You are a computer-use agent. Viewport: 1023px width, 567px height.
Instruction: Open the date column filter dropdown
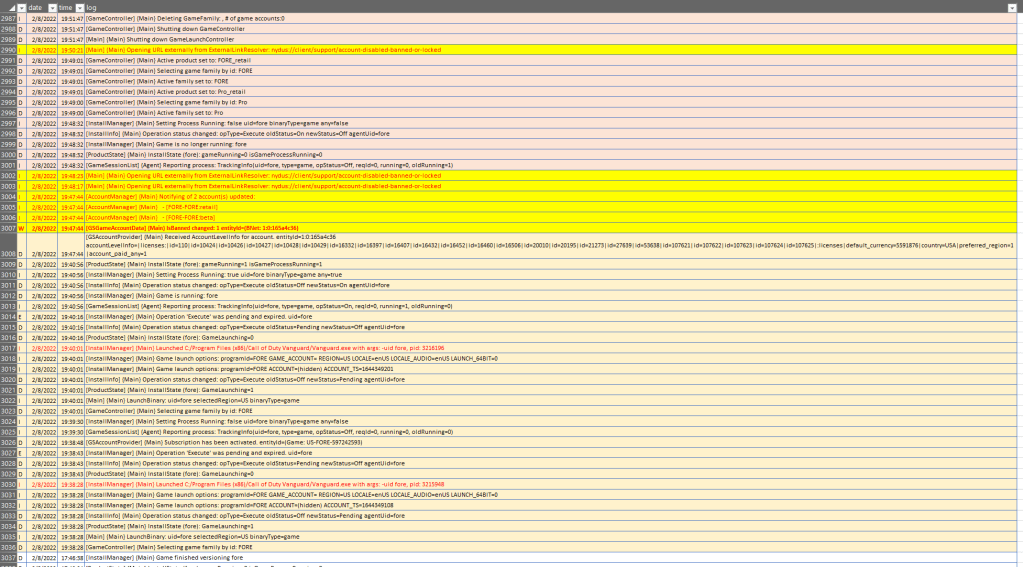(50, 7)
